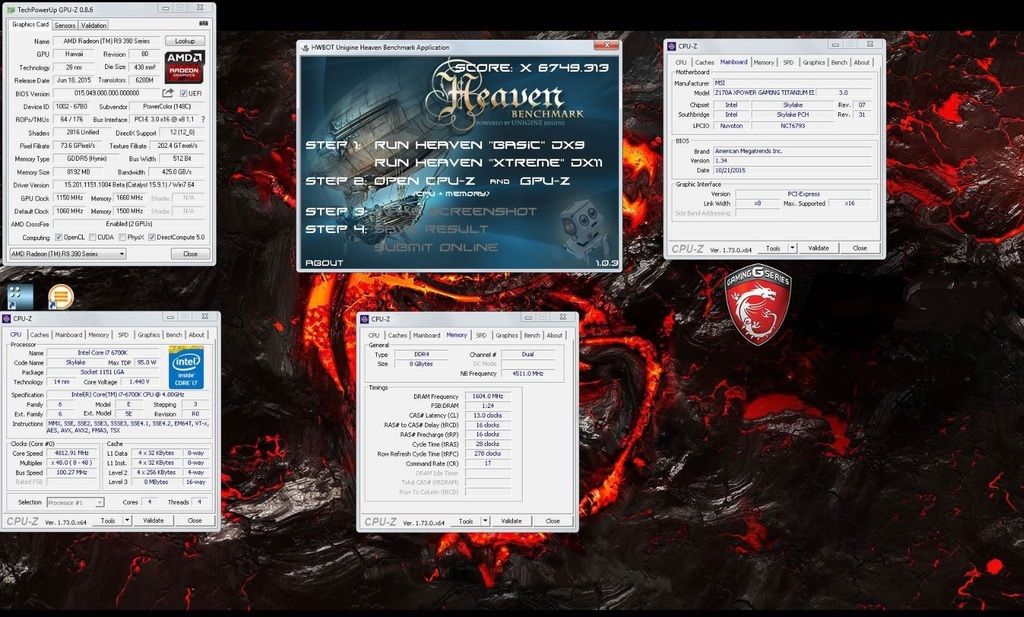
Task: Run Heaven "Basic" DX9 benchmark
Action: click(479, 145)
